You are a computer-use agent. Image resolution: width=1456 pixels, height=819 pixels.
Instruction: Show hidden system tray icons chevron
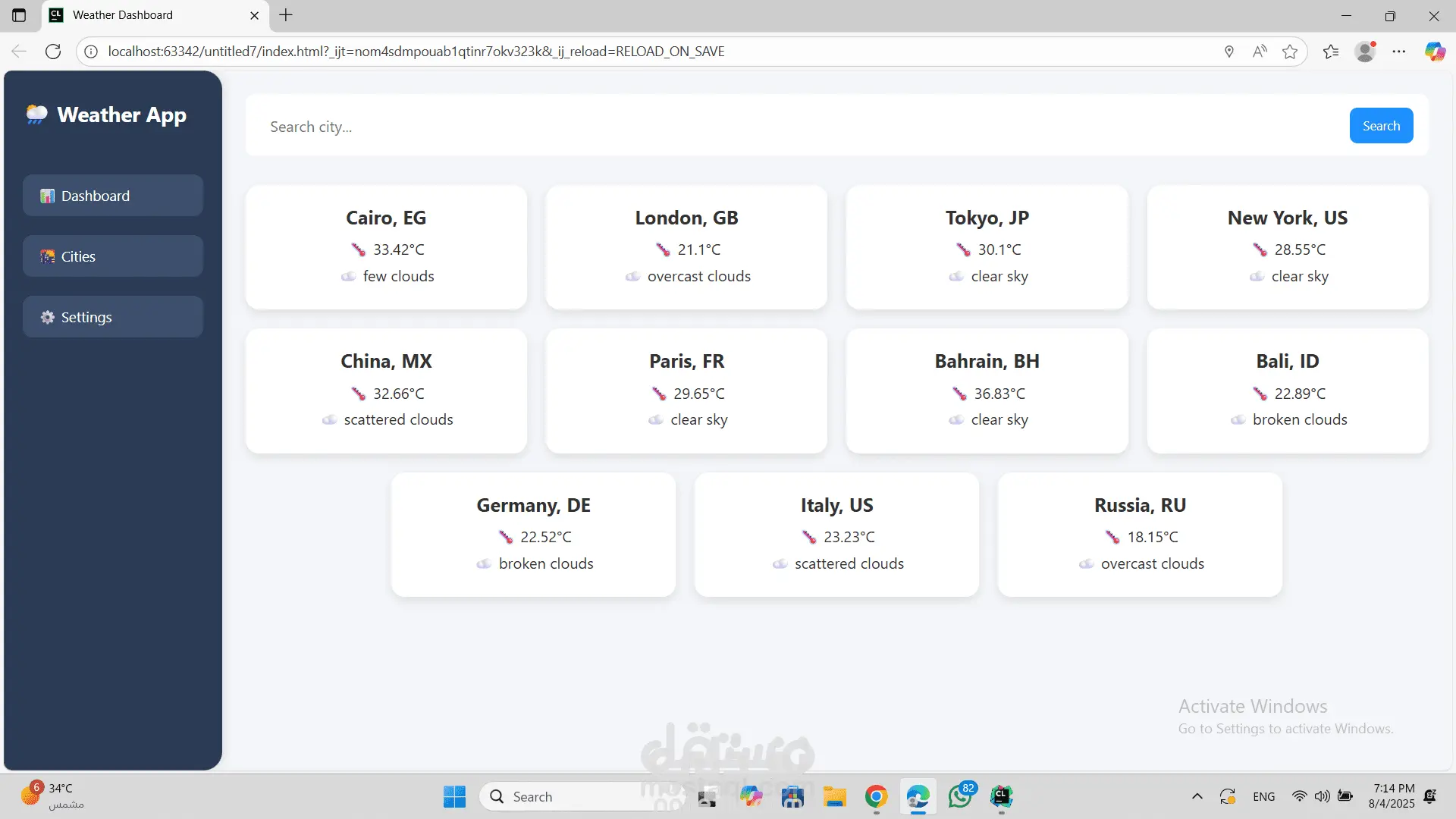(1197, 797)
